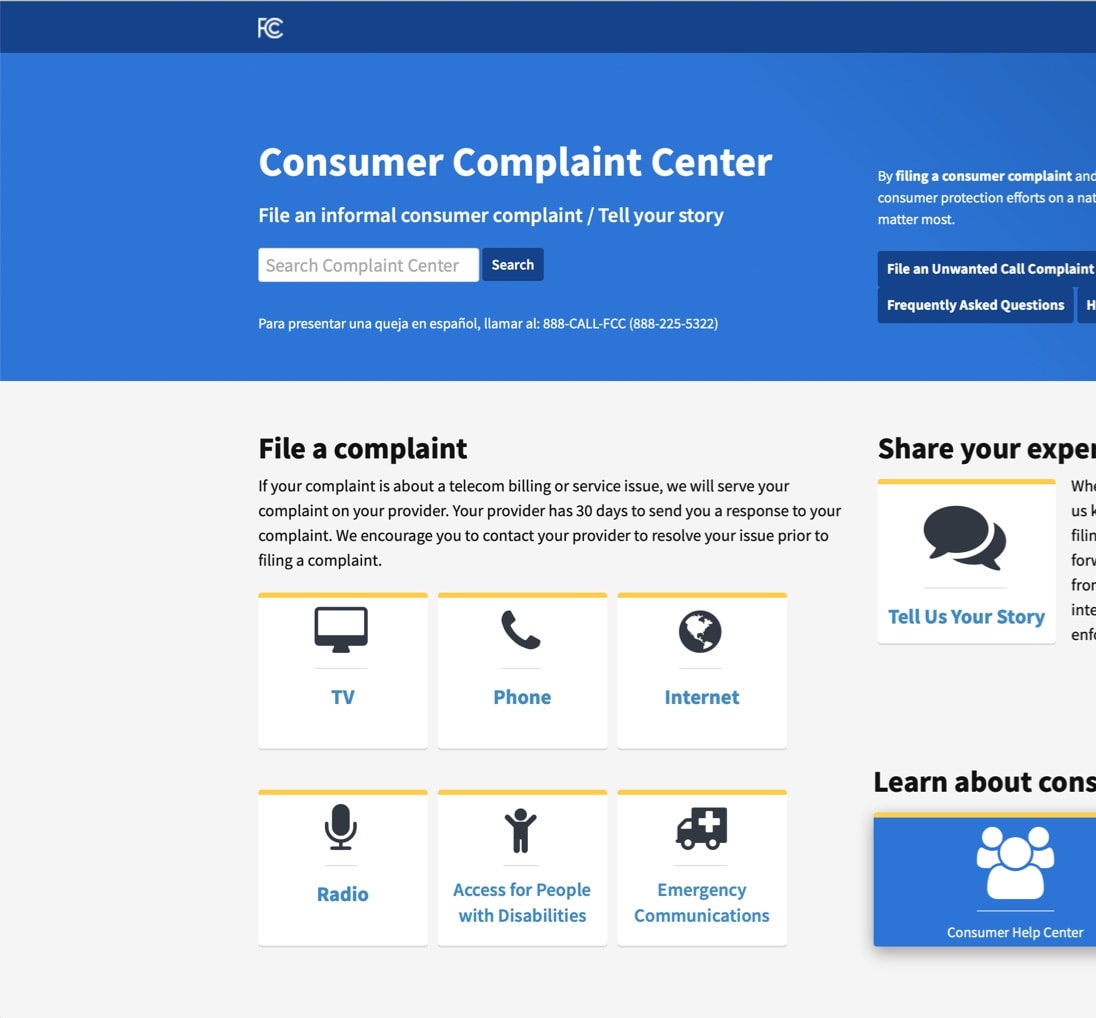Open the Phone complaint link
This screenshot has width=1096, height=1018.
coord(522,697)
